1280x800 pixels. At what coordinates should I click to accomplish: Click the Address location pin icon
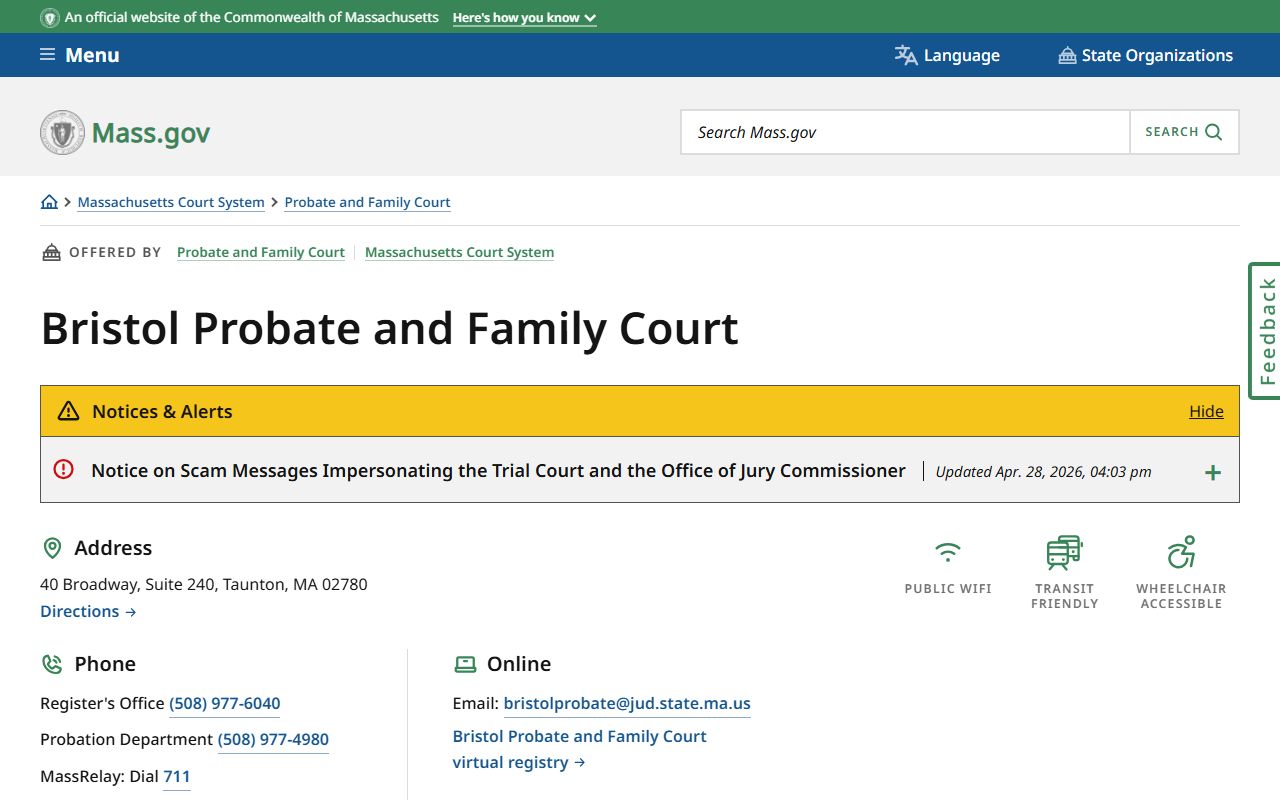click(52, 548)
